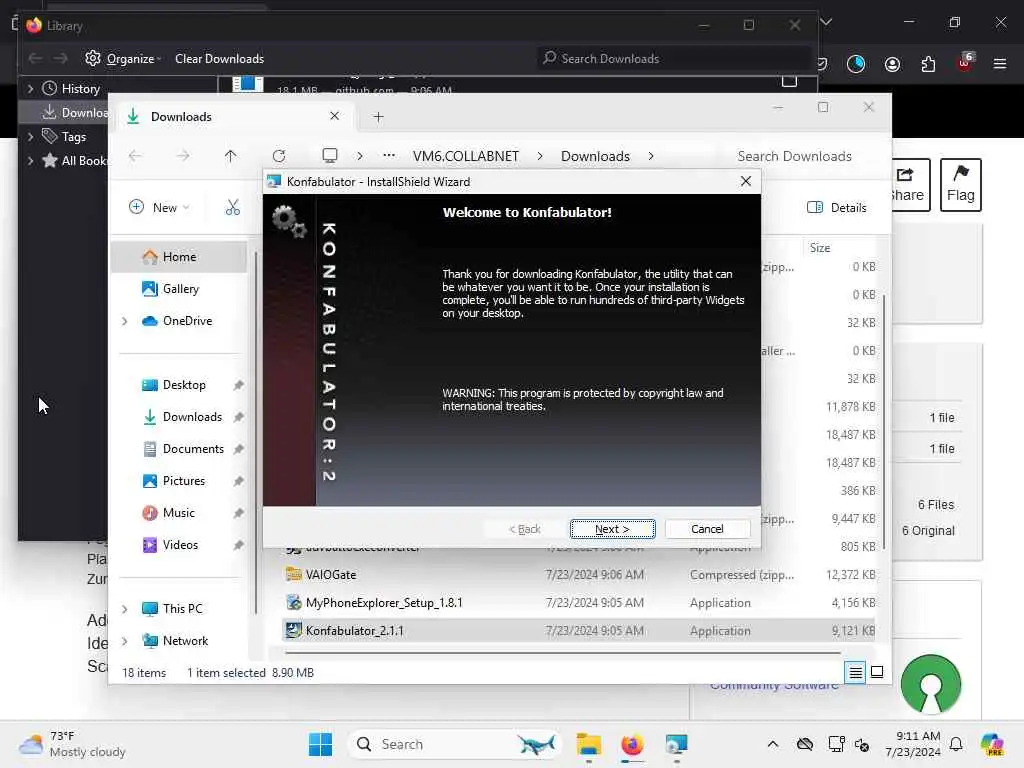
Task: Select Home in Explorer navigation pane
Action: click(x=180, y=257)
